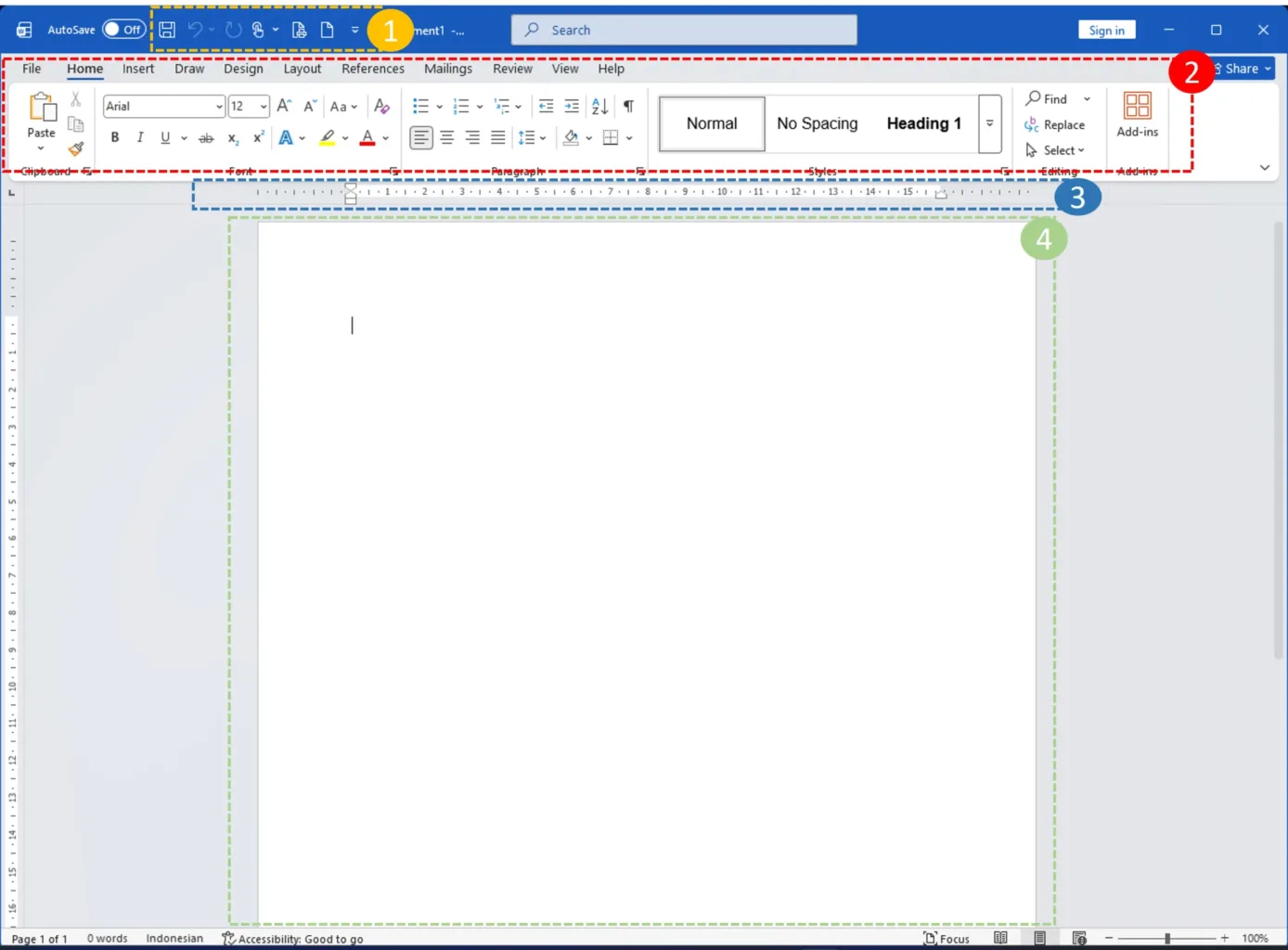
Task: Click the Clear All Formatting icon
Action: [x=381, y=107]
